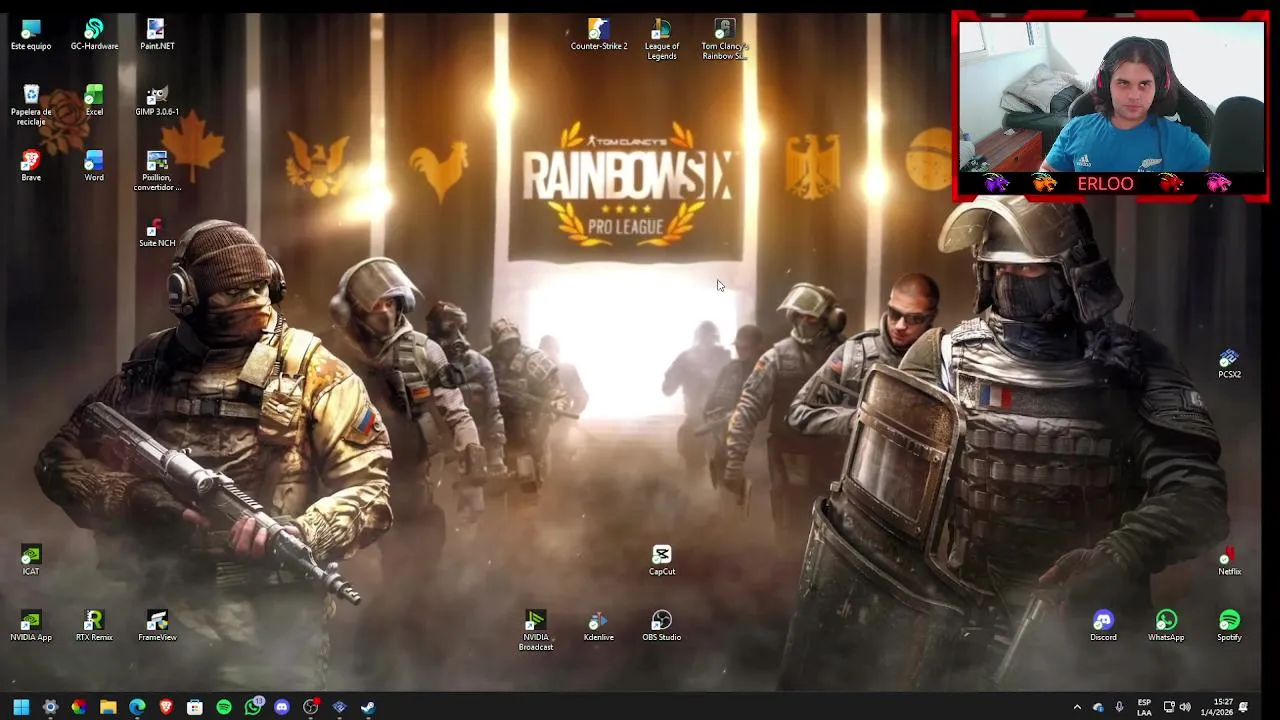Screen dimensions: 1280x720
Task: Click the ERLOO webcam overlay
Action: tap(1110, 107)
